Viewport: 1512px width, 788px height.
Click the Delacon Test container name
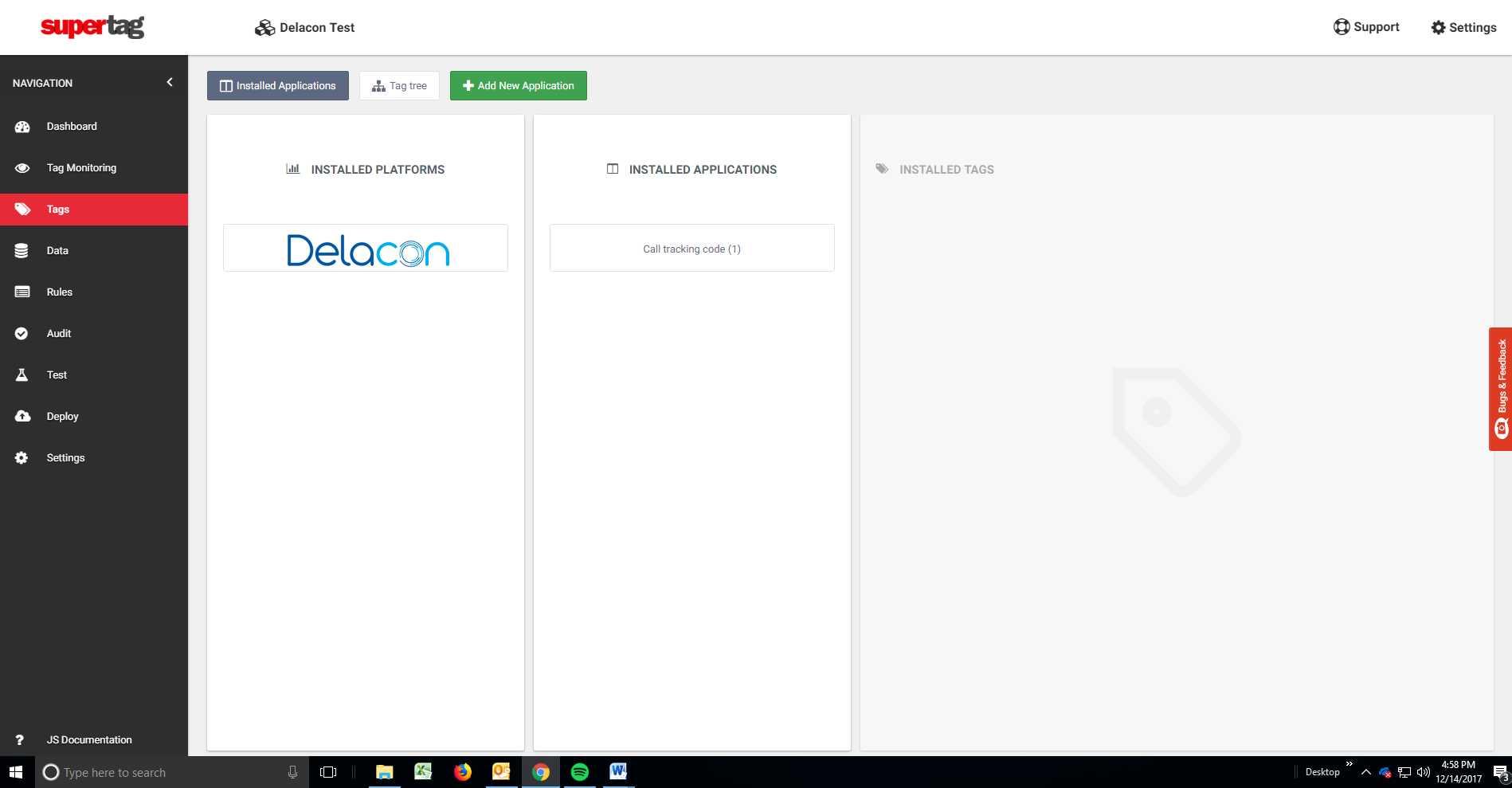click(x=317, y=28)
